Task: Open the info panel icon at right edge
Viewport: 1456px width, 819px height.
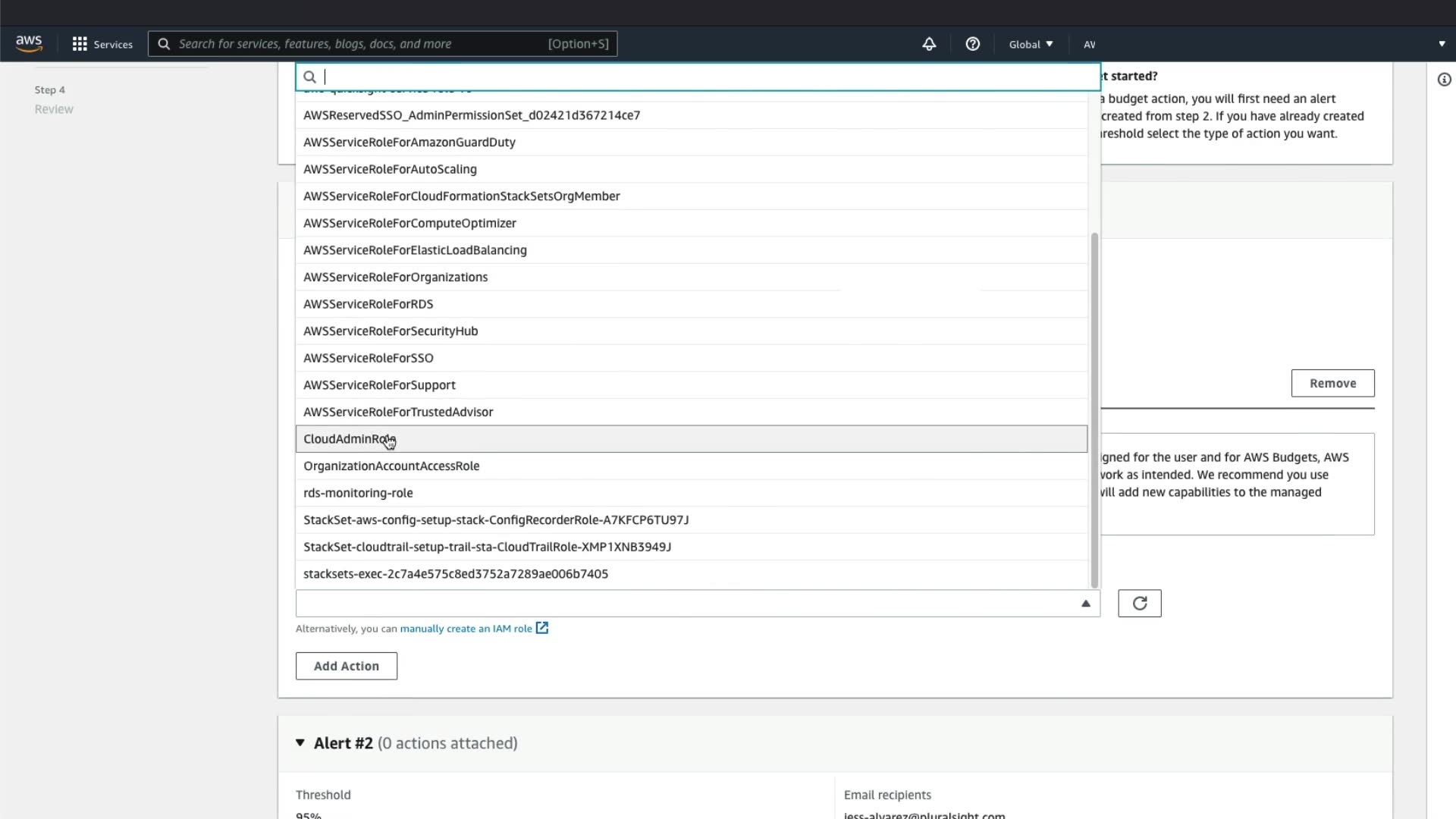Action: (1444, 80)
